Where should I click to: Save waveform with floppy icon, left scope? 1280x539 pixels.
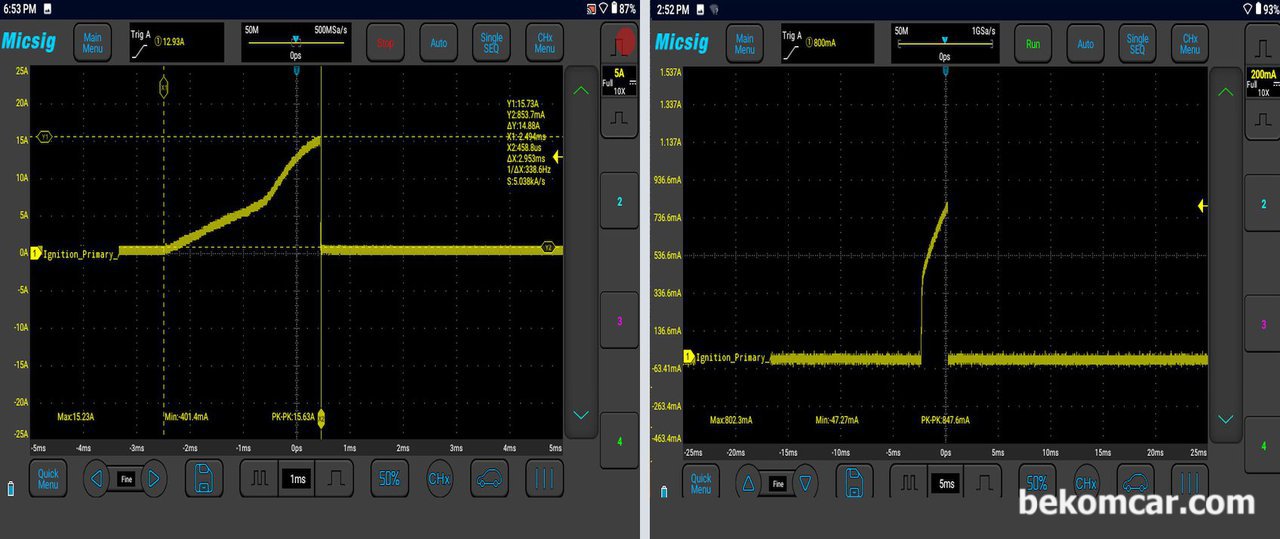point(204,478)
